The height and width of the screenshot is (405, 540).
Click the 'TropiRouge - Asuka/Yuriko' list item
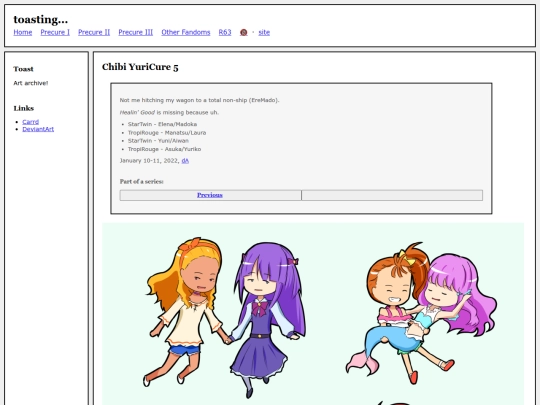coord(165,149)
